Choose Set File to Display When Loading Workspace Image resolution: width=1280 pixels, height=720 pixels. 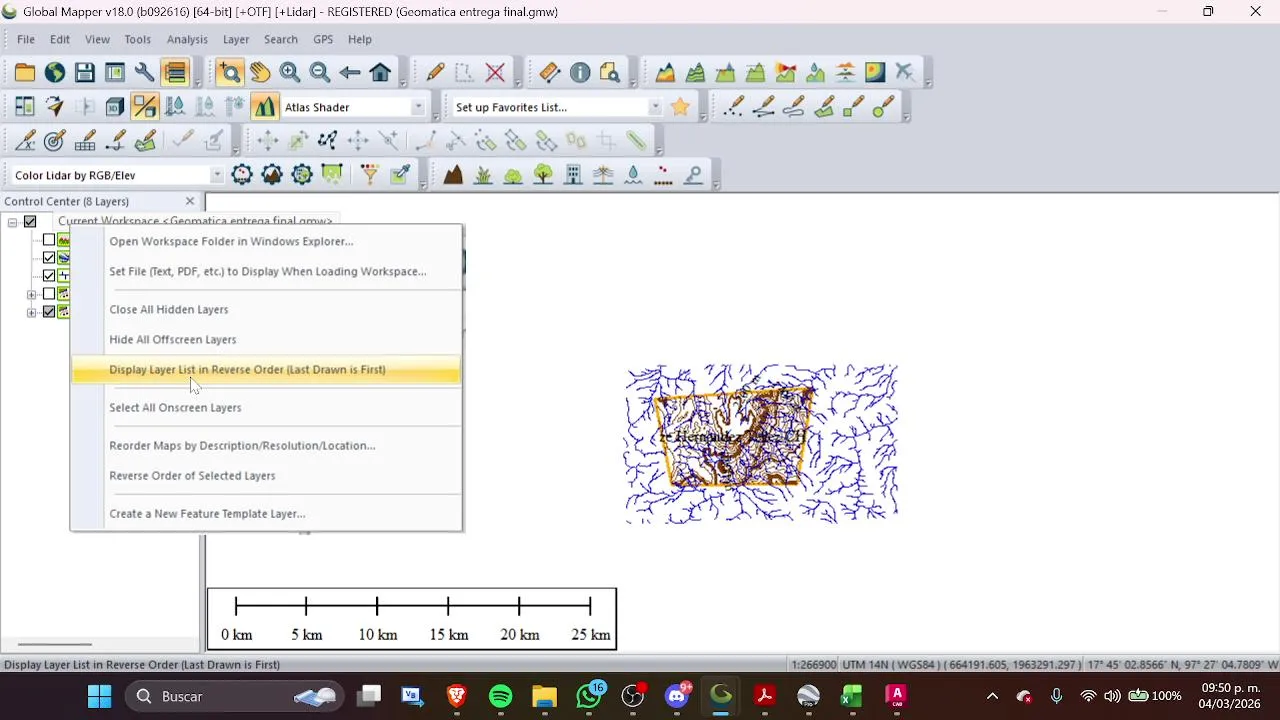(265, 271)
